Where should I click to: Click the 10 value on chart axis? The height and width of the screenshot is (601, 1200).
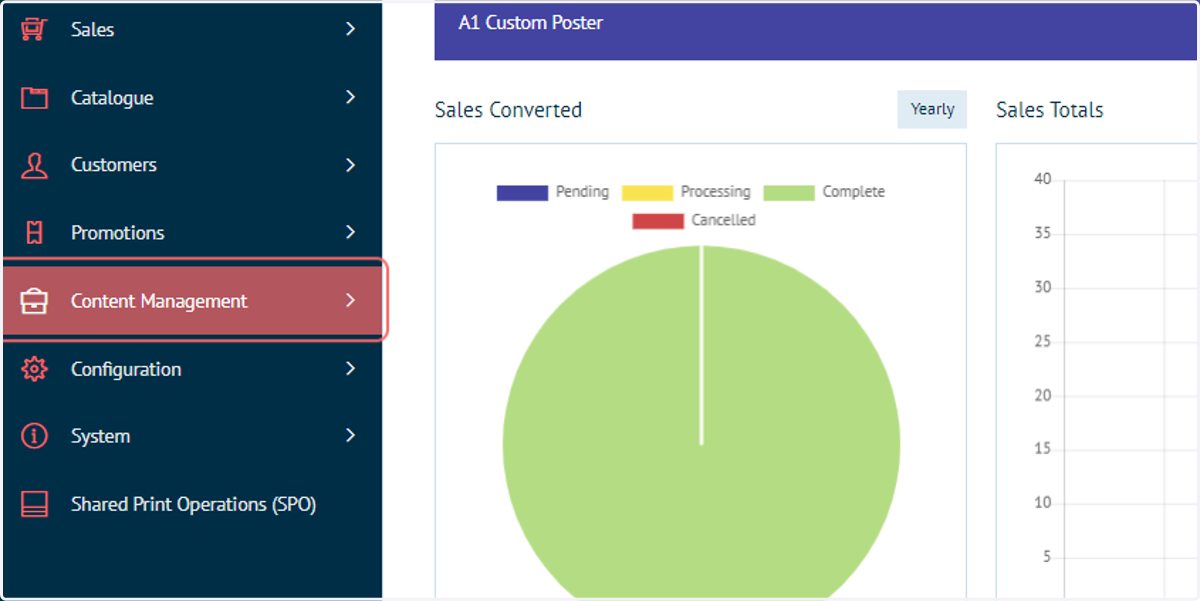[1042, 503]
